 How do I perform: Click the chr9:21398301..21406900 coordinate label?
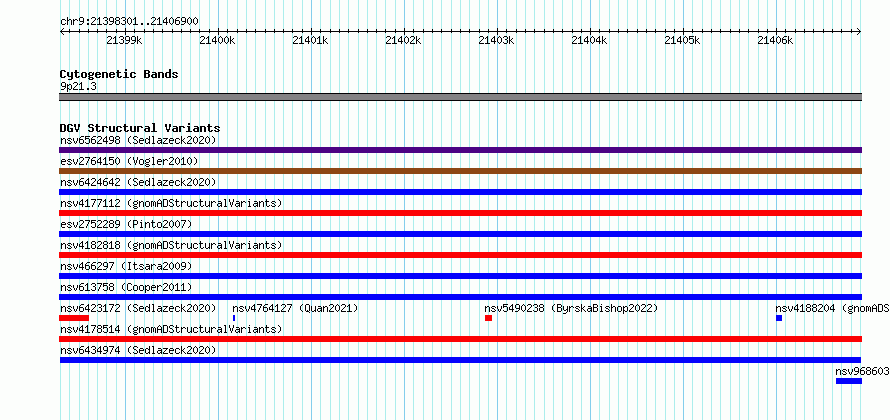(129, 22)
